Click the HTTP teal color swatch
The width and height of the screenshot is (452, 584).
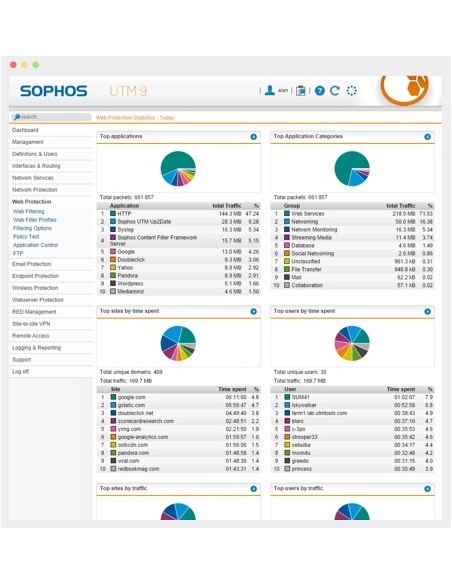(113, 213)
